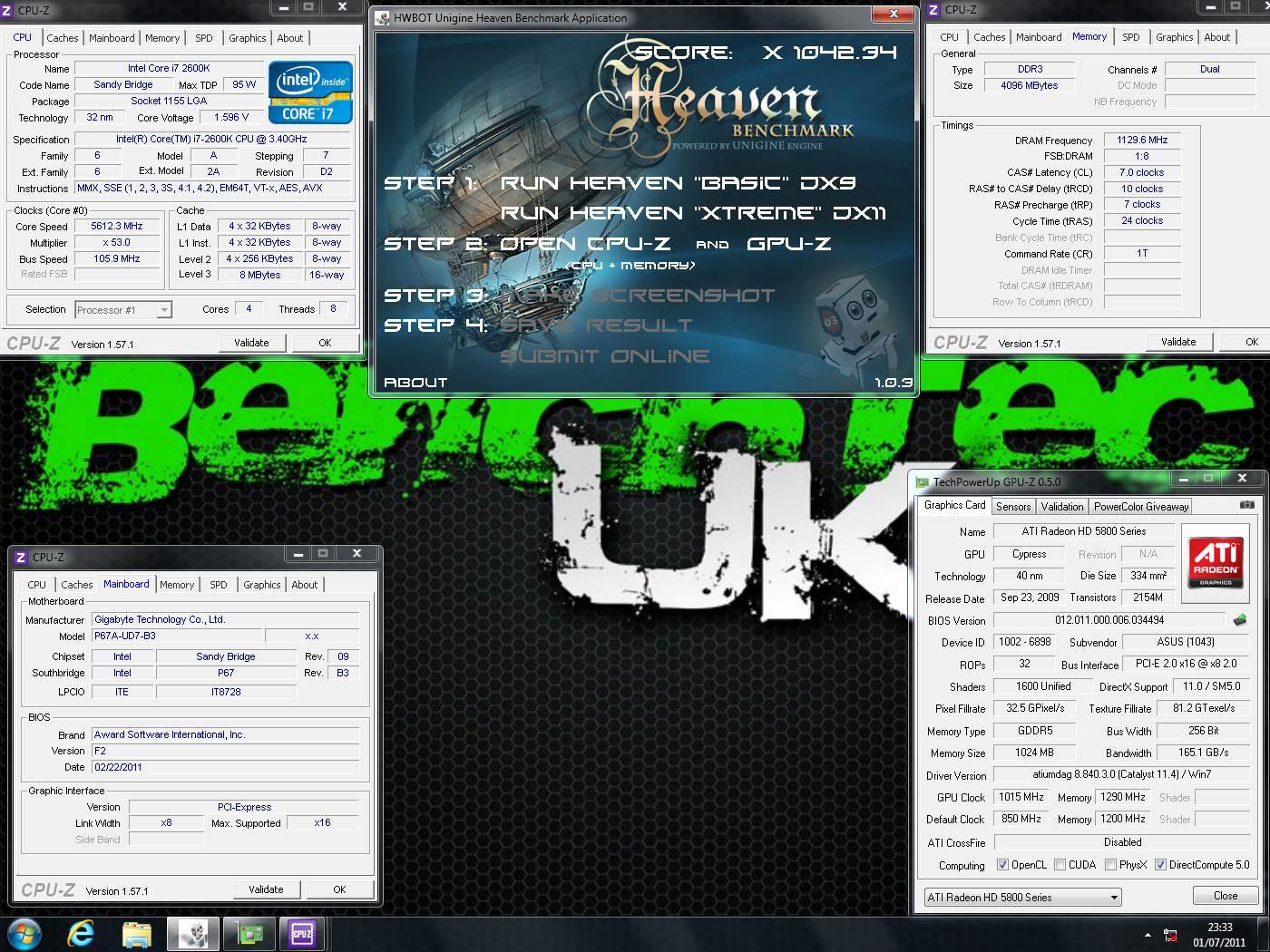Open Graphics tab in the CPU-Z Mainboard window
1270x952 pixels.
tap(261, 585)
